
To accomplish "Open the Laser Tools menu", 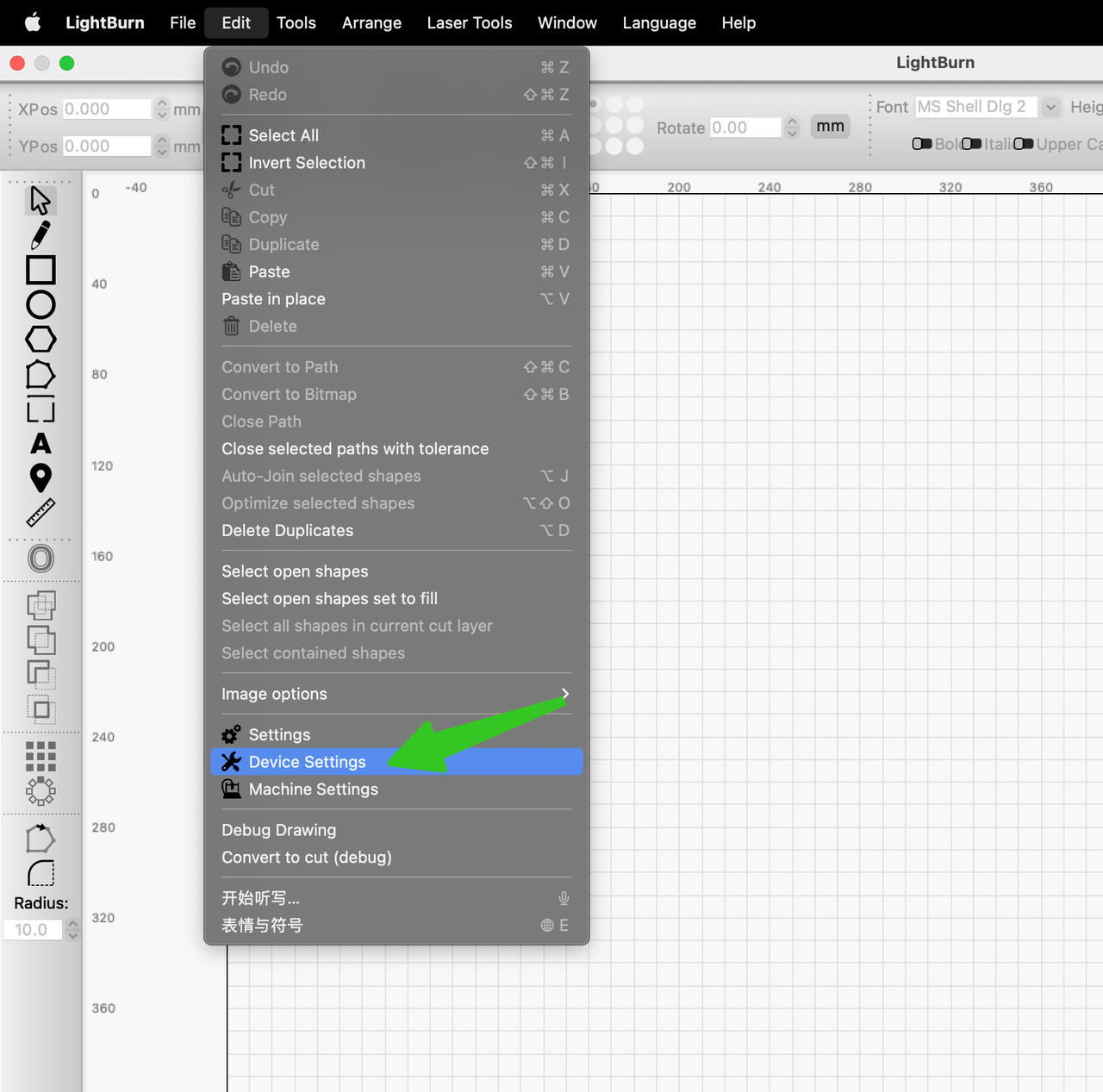I will pos(469,23).
